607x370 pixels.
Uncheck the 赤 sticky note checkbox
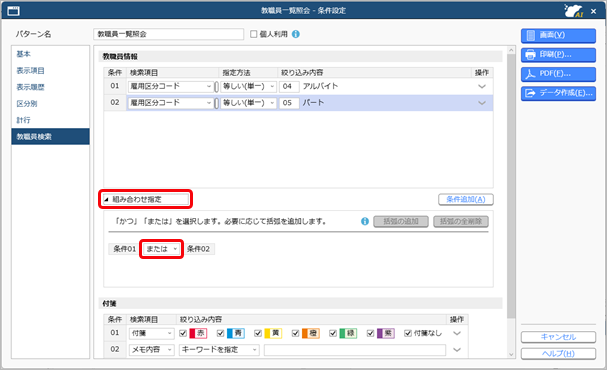click(183, 333)
